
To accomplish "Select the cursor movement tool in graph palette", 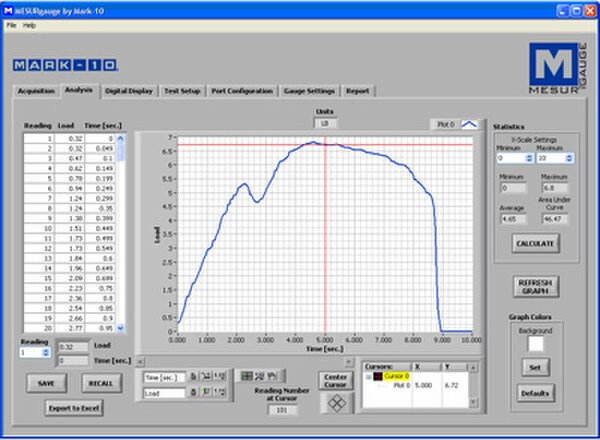I will point(247,376).
